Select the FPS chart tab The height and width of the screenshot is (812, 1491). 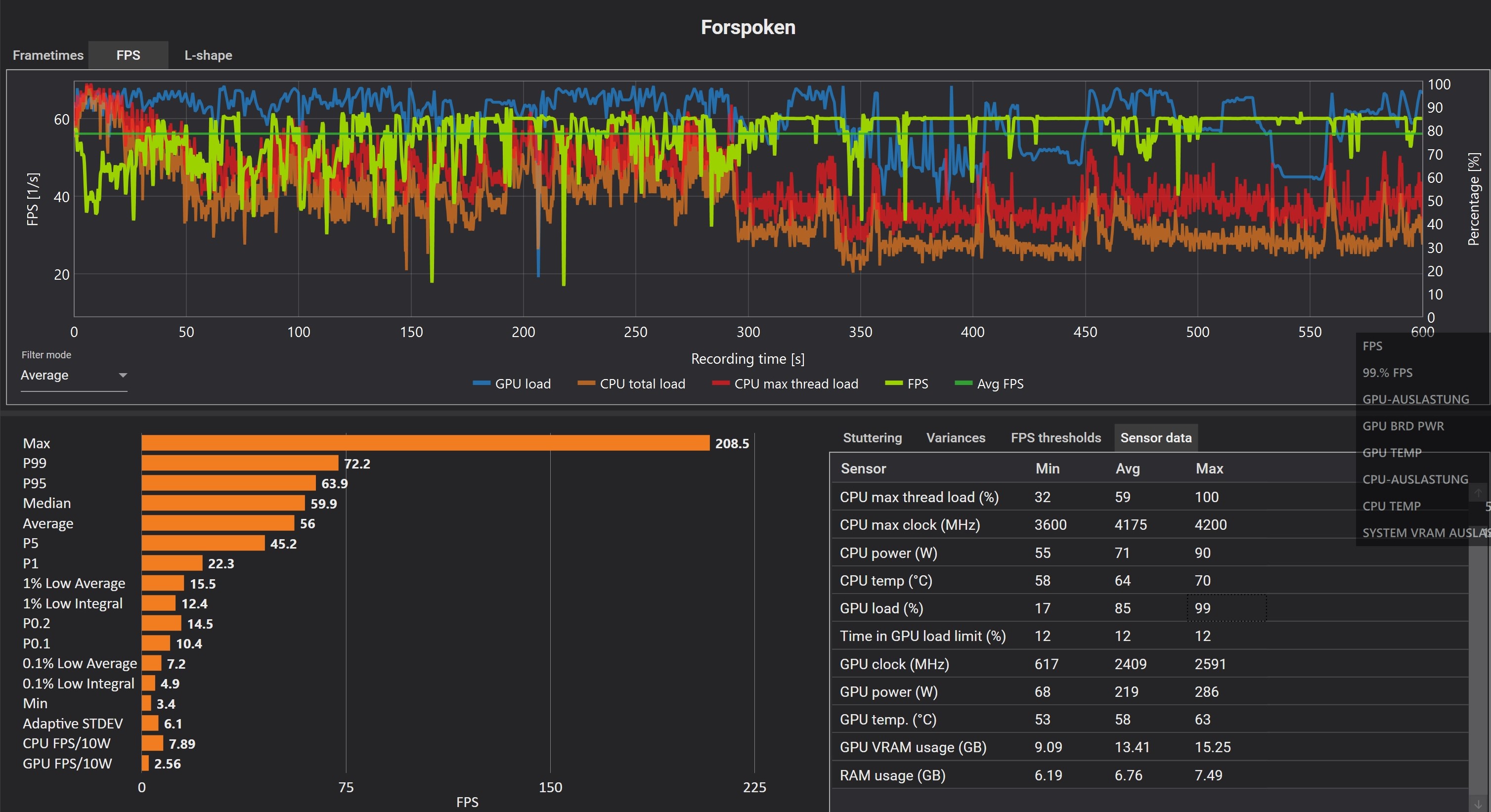coord(128,55)
